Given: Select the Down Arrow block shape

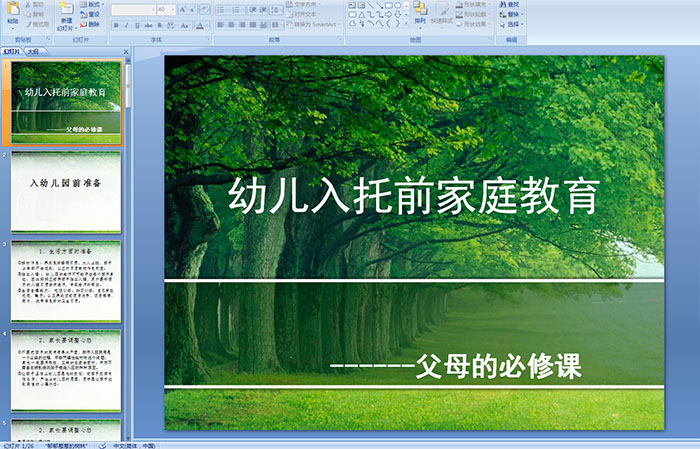Looking at the screenshot, I should 397,15.
